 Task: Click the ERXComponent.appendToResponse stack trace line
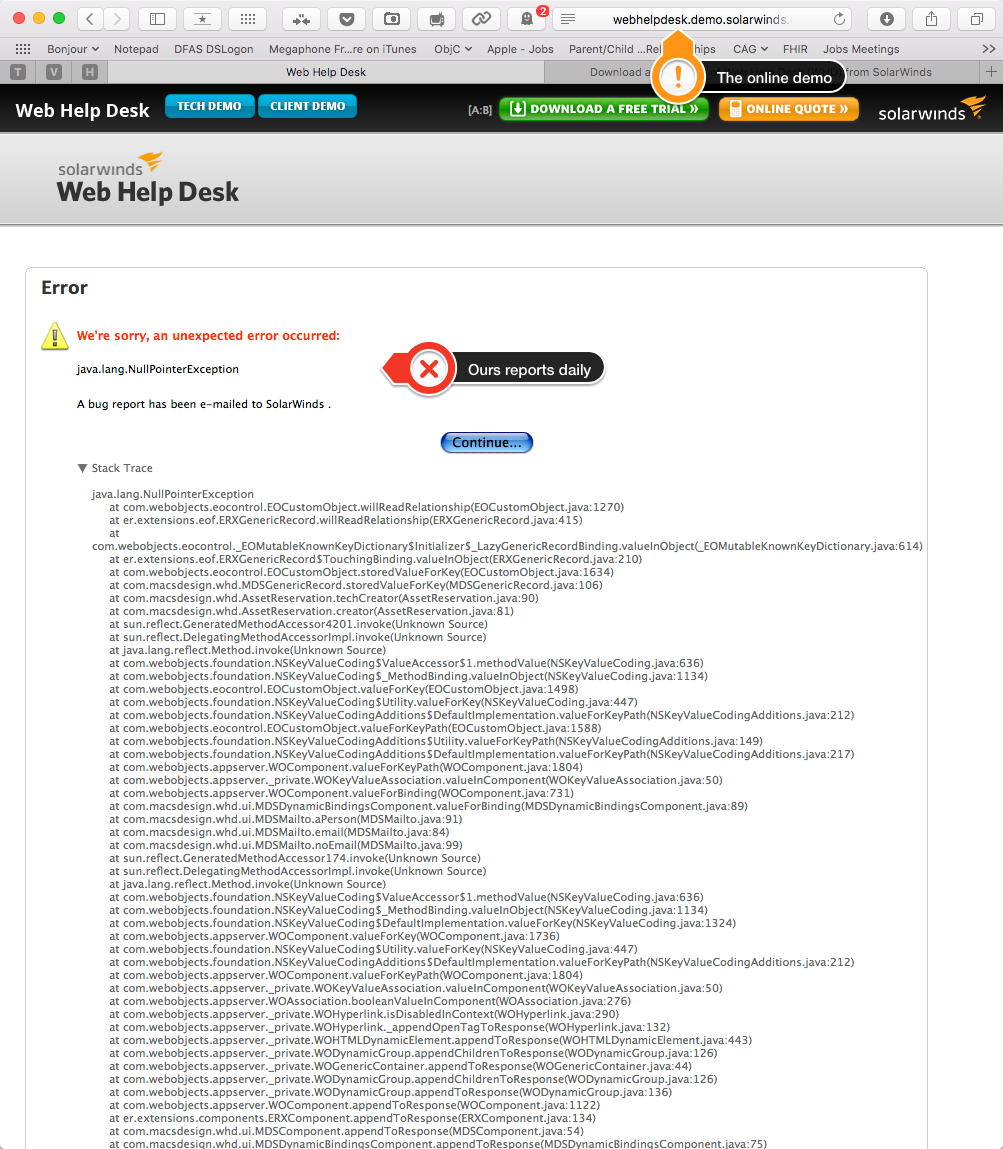[x=352, y=1118]
